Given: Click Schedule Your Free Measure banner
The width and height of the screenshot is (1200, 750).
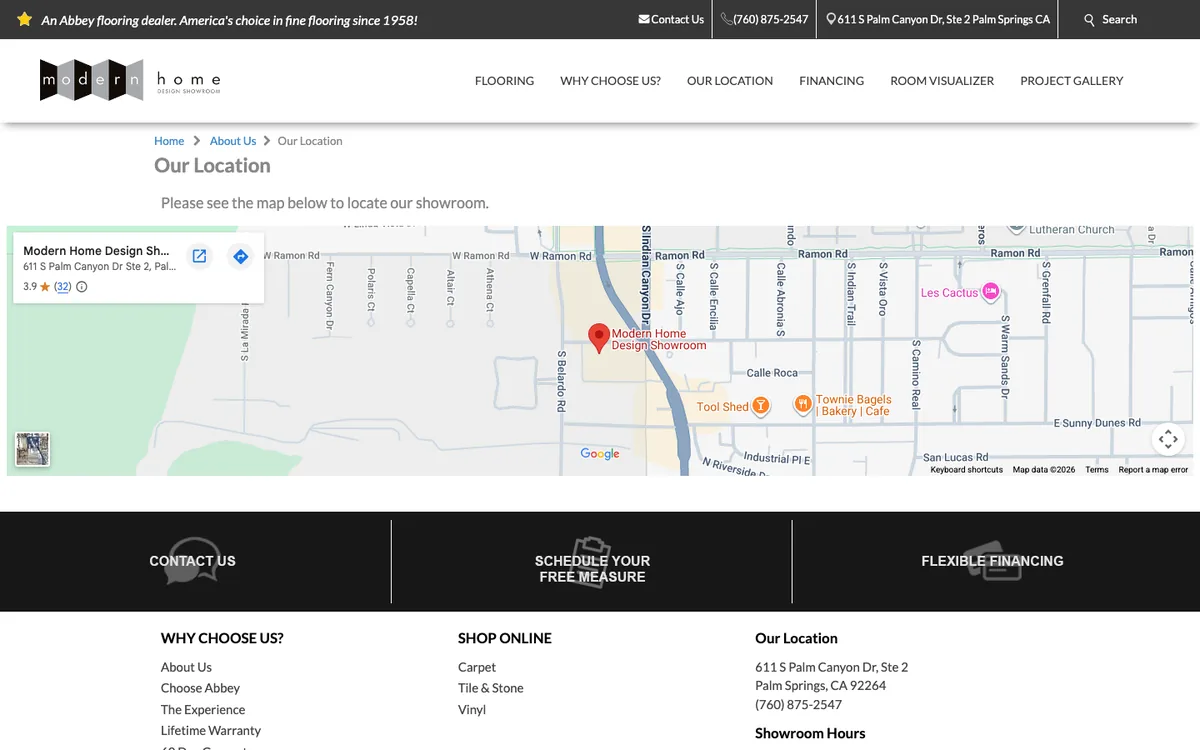Looking at the screenshot, I should point(592,568).
